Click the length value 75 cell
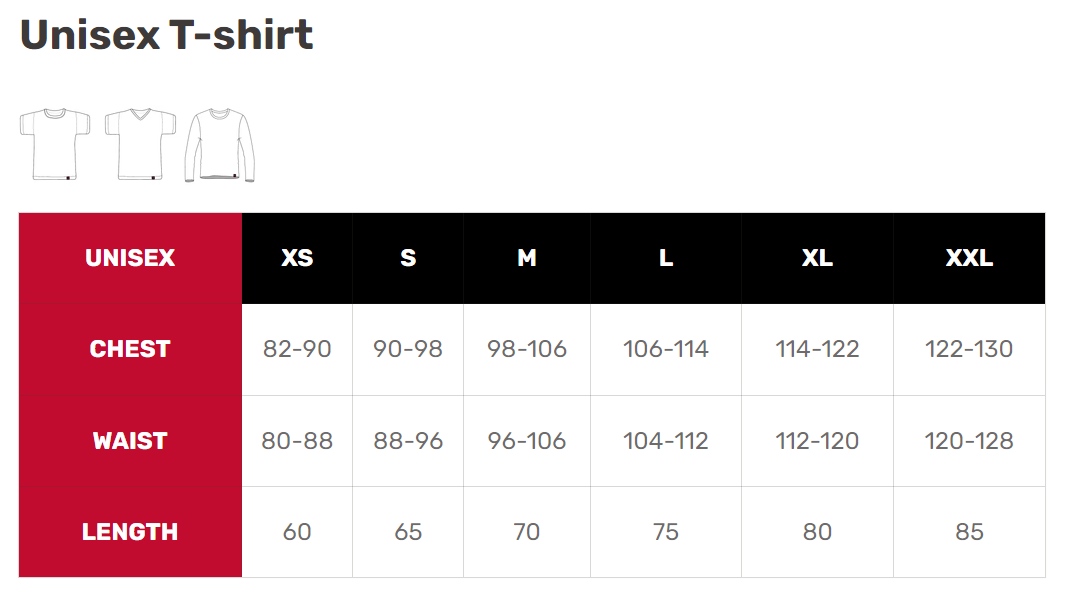This screenshot has width=1082, height=607. pyautogui.click(x=666, y=532)
